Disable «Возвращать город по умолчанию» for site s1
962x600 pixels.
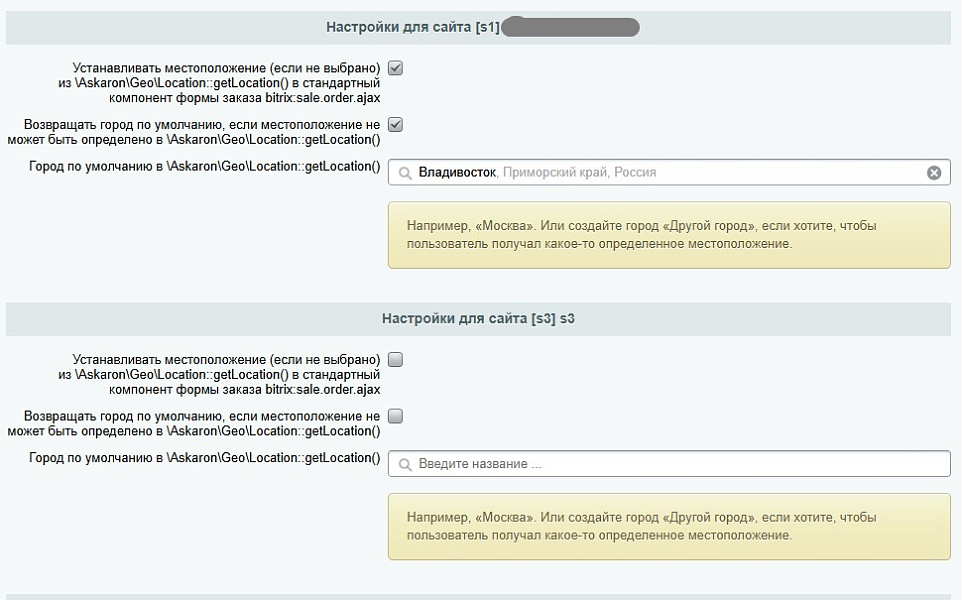pyautogui.click(x=396, y=125)
